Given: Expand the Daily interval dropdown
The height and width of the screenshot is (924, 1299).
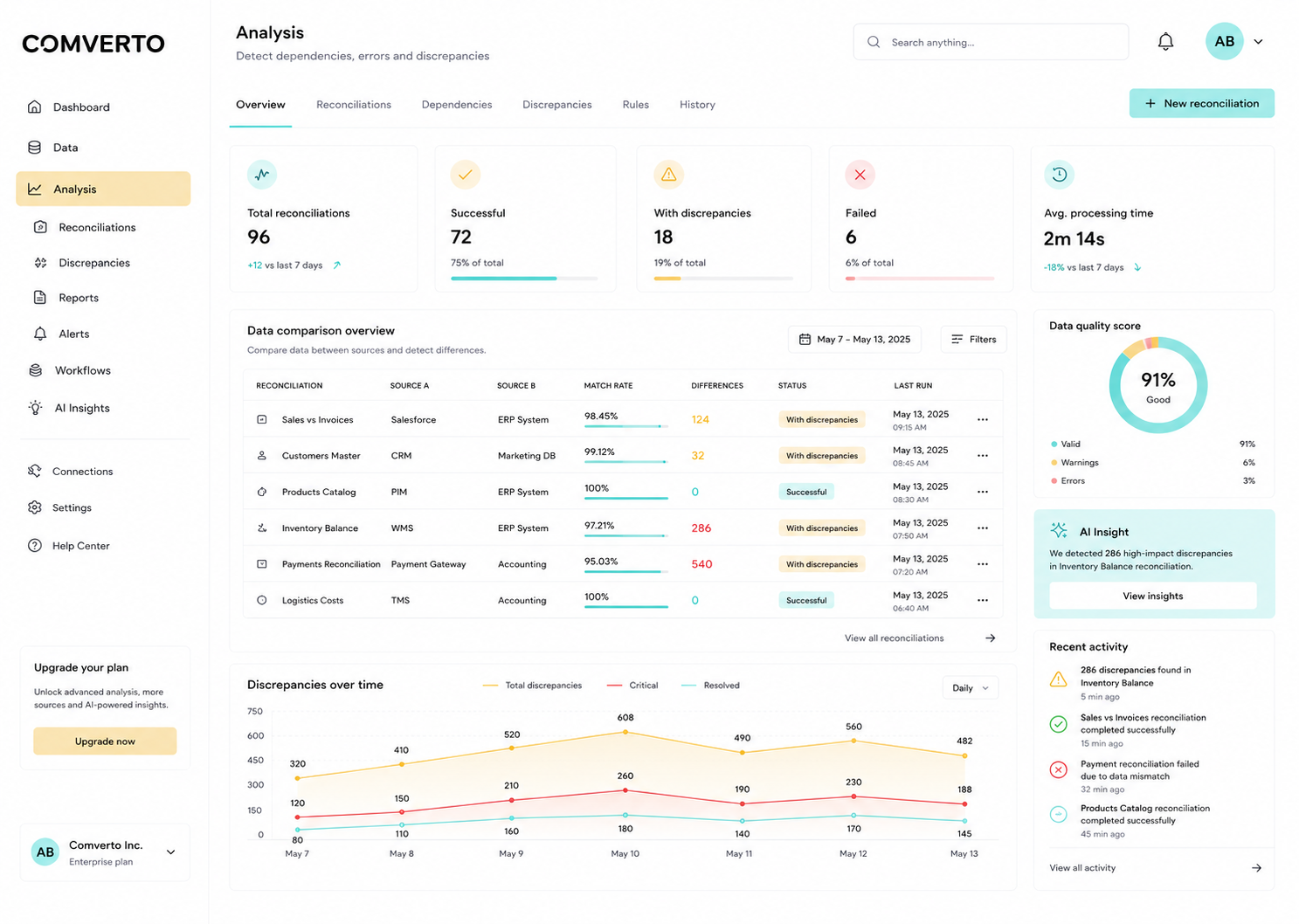Looking at the screenshot, I should point(970,688).
